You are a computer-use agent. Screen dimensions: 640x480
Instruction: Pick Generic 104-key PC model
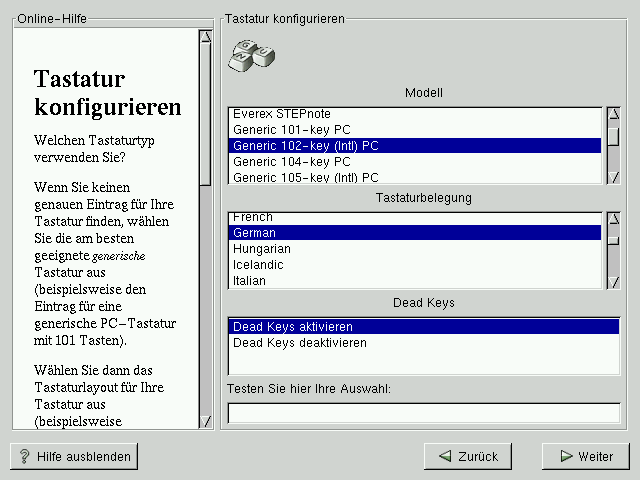tap(291, 162)
